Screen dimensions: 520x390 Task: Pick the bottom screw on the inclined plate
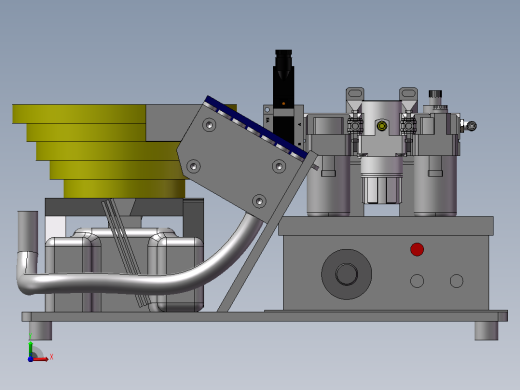(x=259, y=201)
